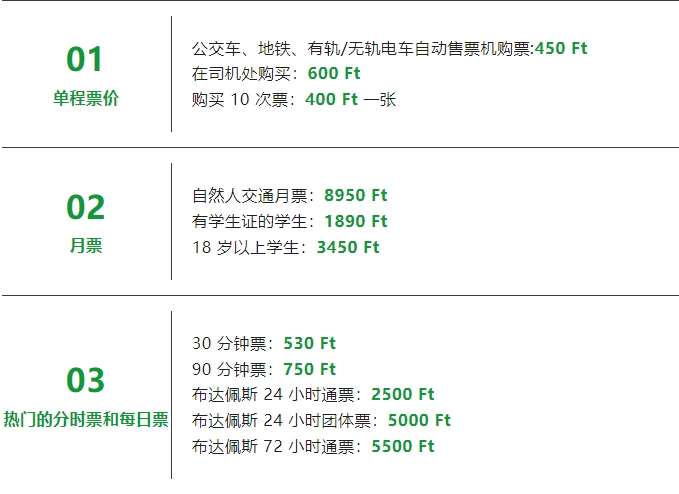Viewport: 679px width, 494px height.
Task: Click the green 01 section number
Action: click(85, 59)
